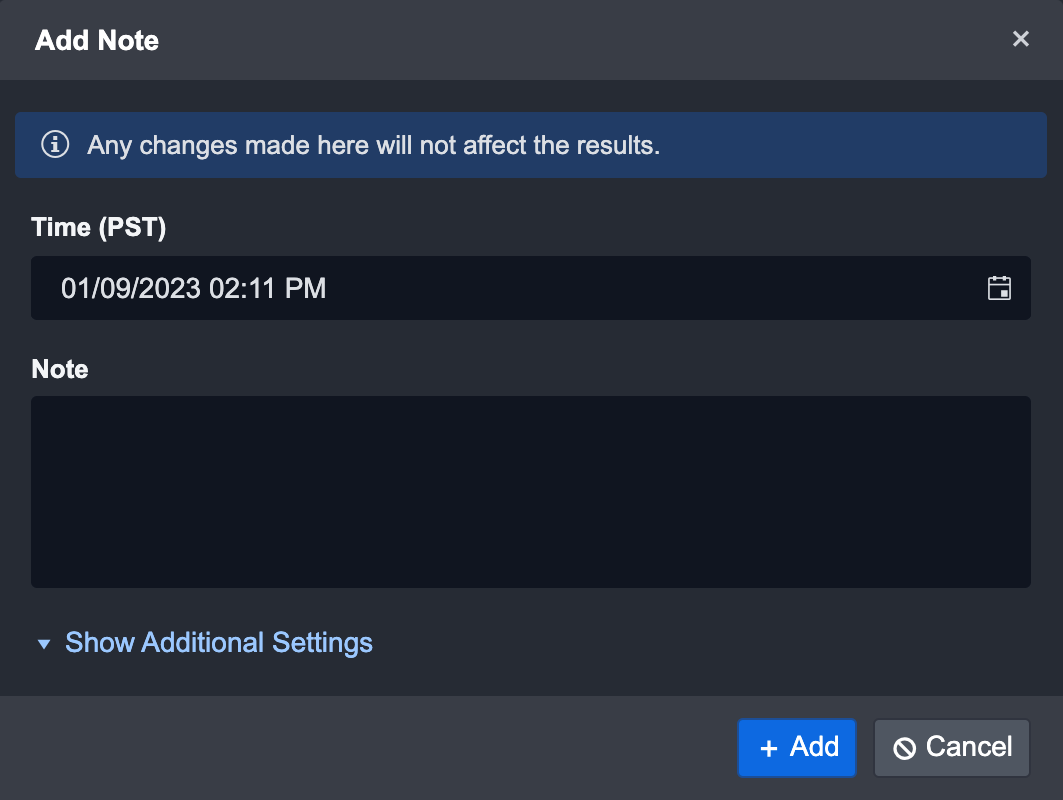Select the 02:11 time value
The height and width of the screenshot is (800, 1063).
click(x=243, y=289)
